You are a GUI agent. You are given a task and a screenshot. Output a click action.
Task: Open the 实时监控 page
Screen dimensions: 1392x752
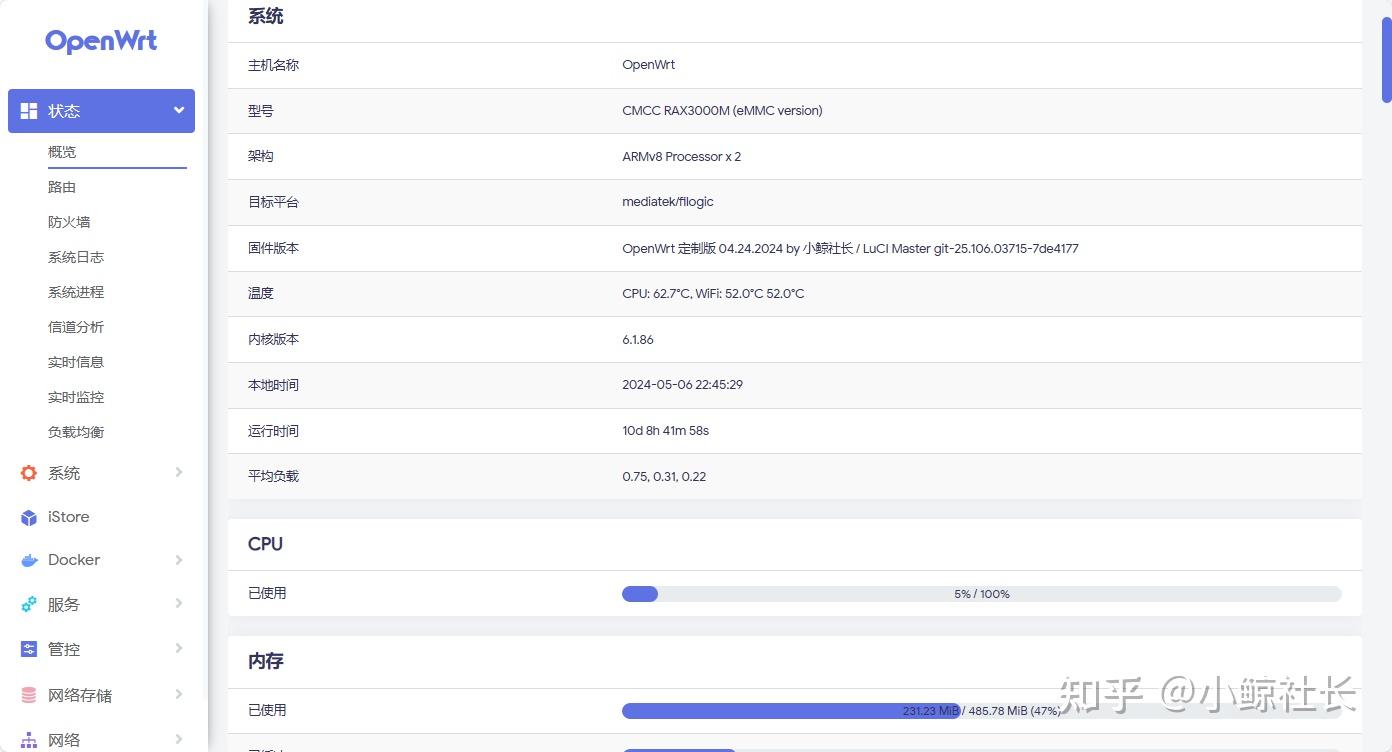pyautogui.click(x=75, y=396)
